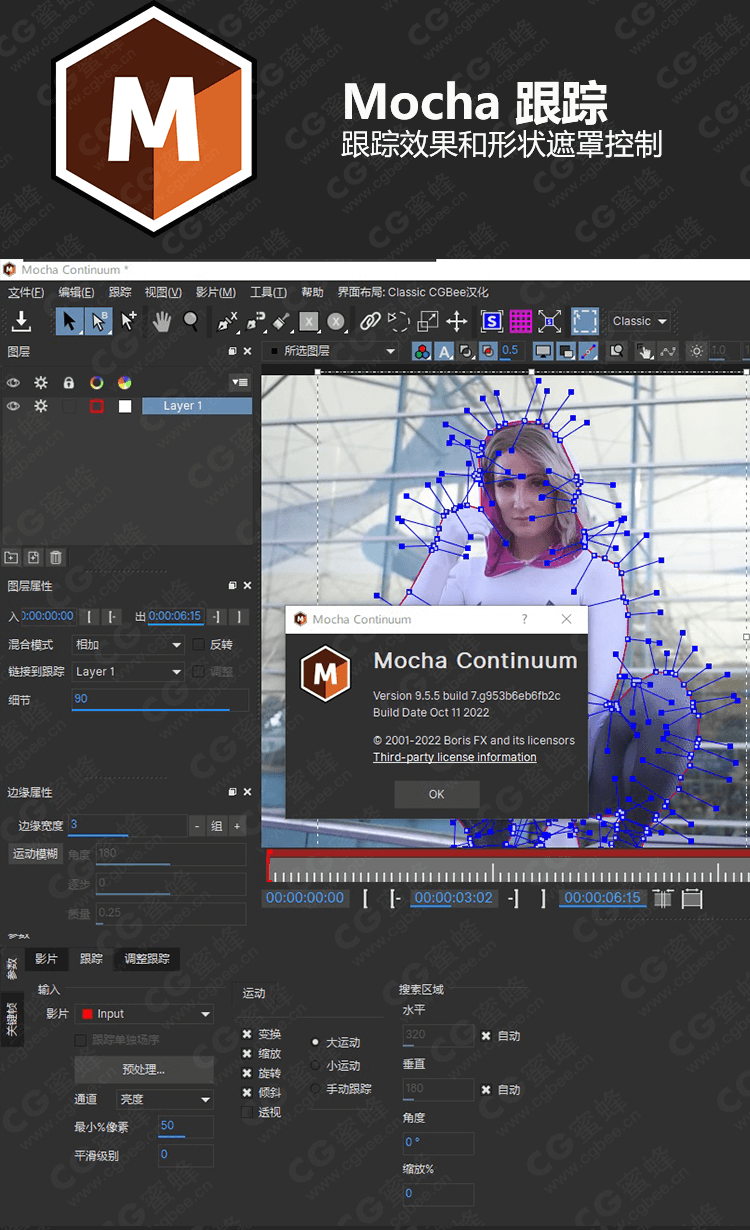Pick the magnifier zoom tool
The image size is (750, 1230).
pos(190,321)
